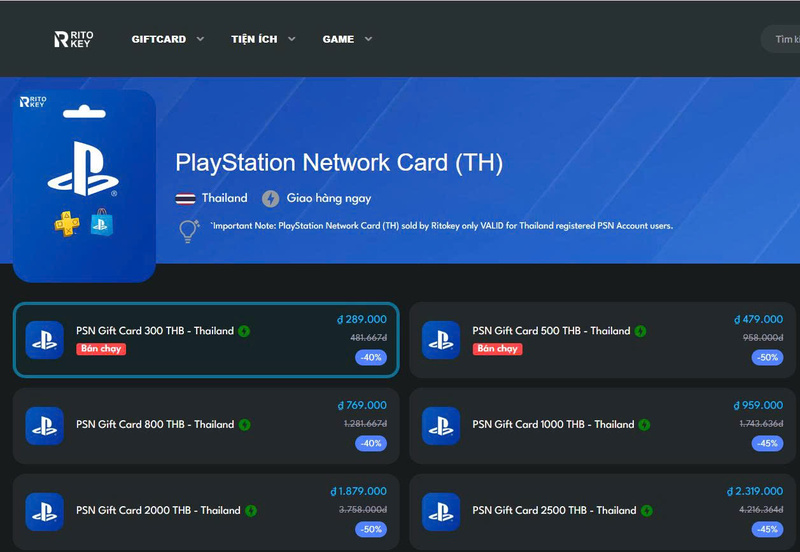
Task: Select PSN Gift Card 2000 THB card
Action: click(x=206, y=512)
